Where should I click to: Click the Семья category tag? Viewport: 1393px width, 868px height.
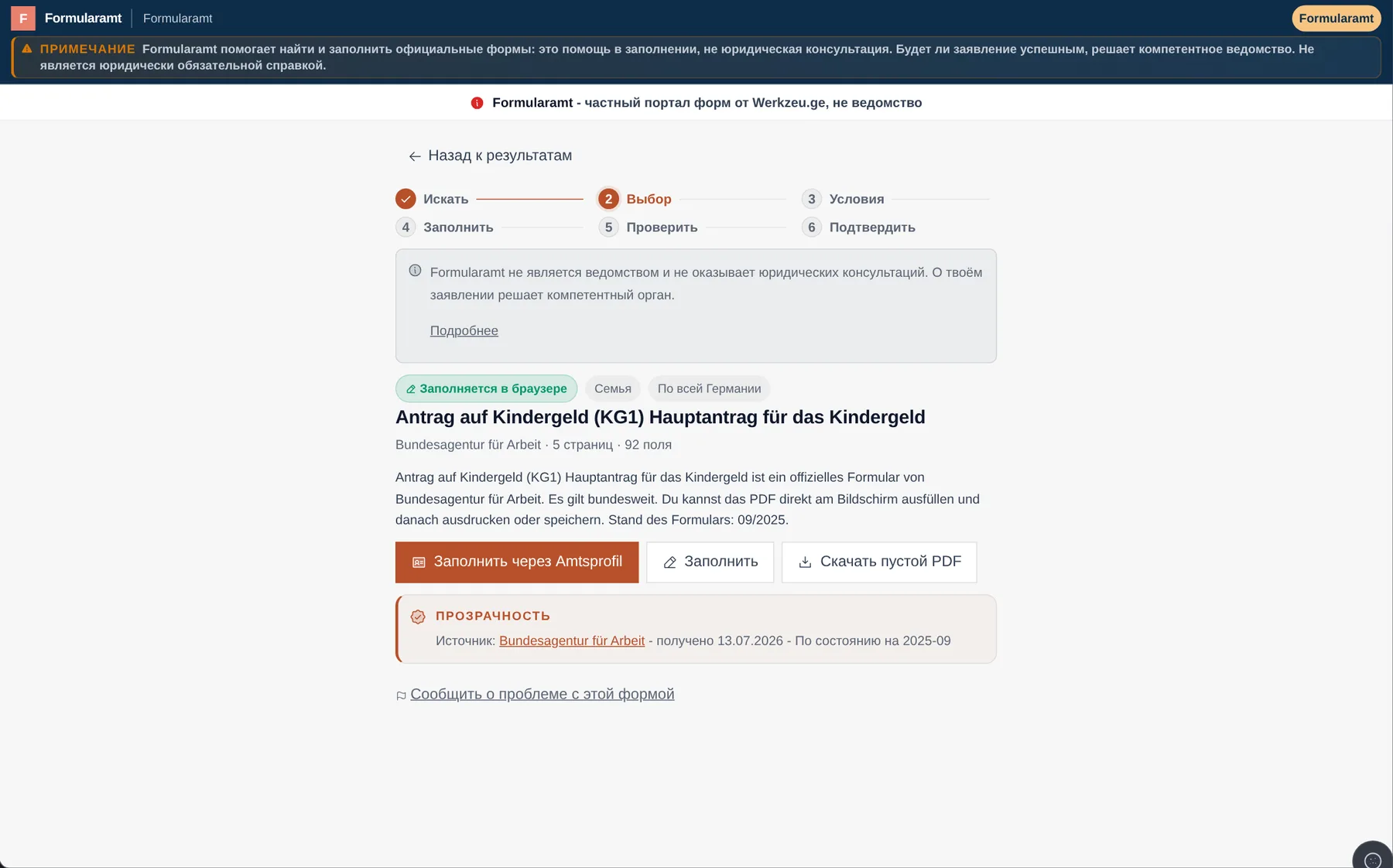613,388
